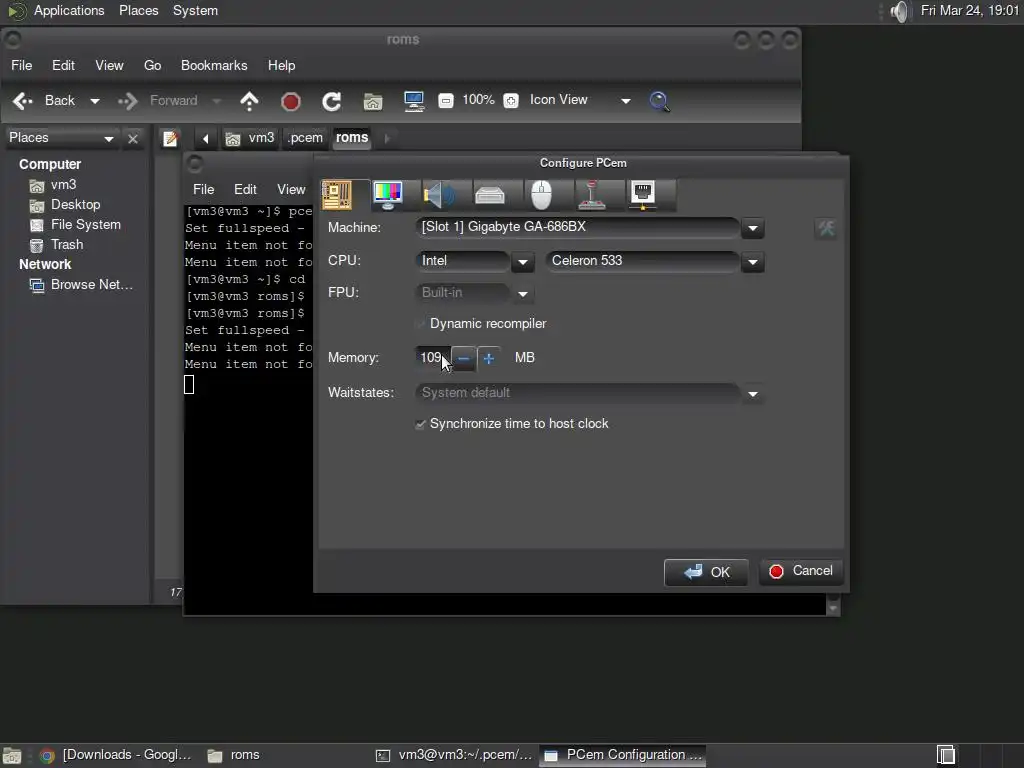Open the View menu in the roms window

coord(109,65)
